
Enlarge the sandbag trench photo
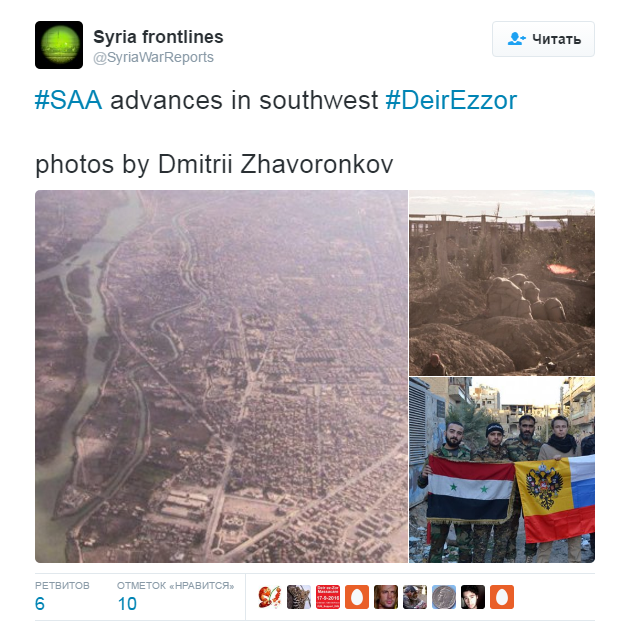502,283
